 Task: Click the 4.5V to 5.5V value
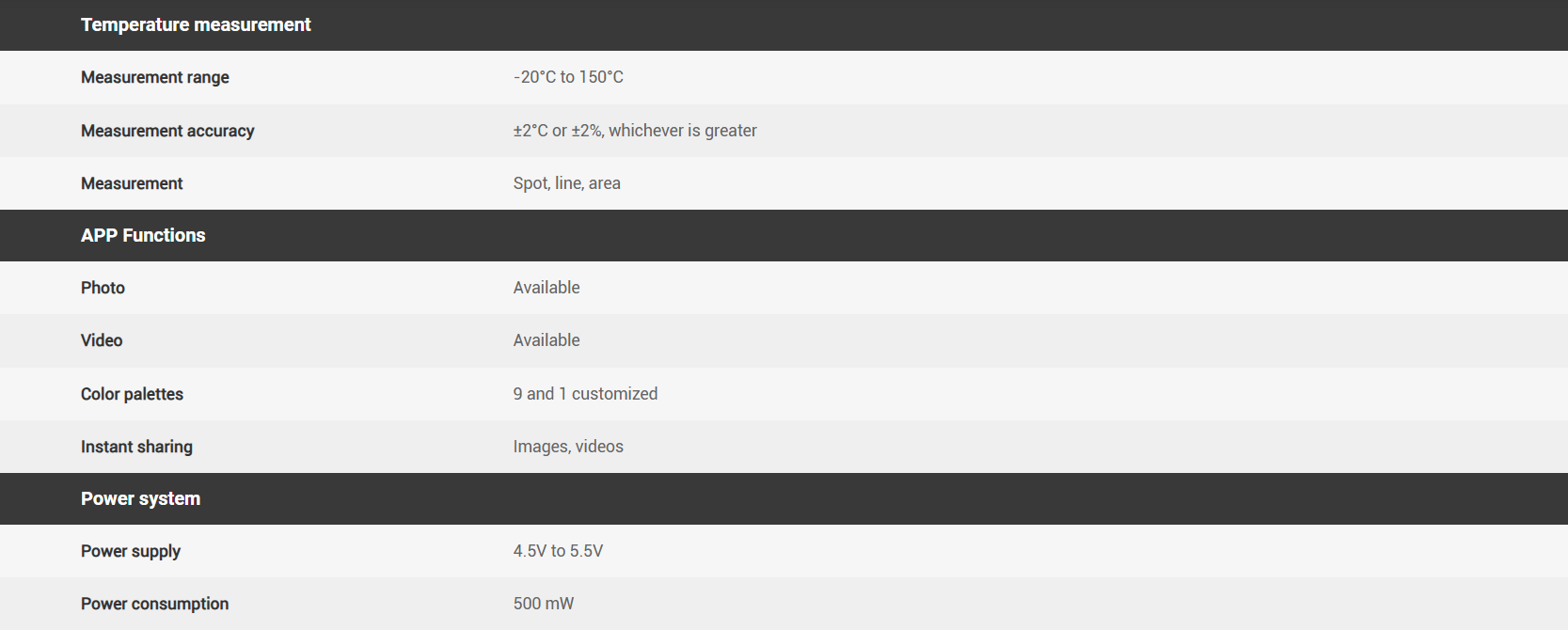558,552
